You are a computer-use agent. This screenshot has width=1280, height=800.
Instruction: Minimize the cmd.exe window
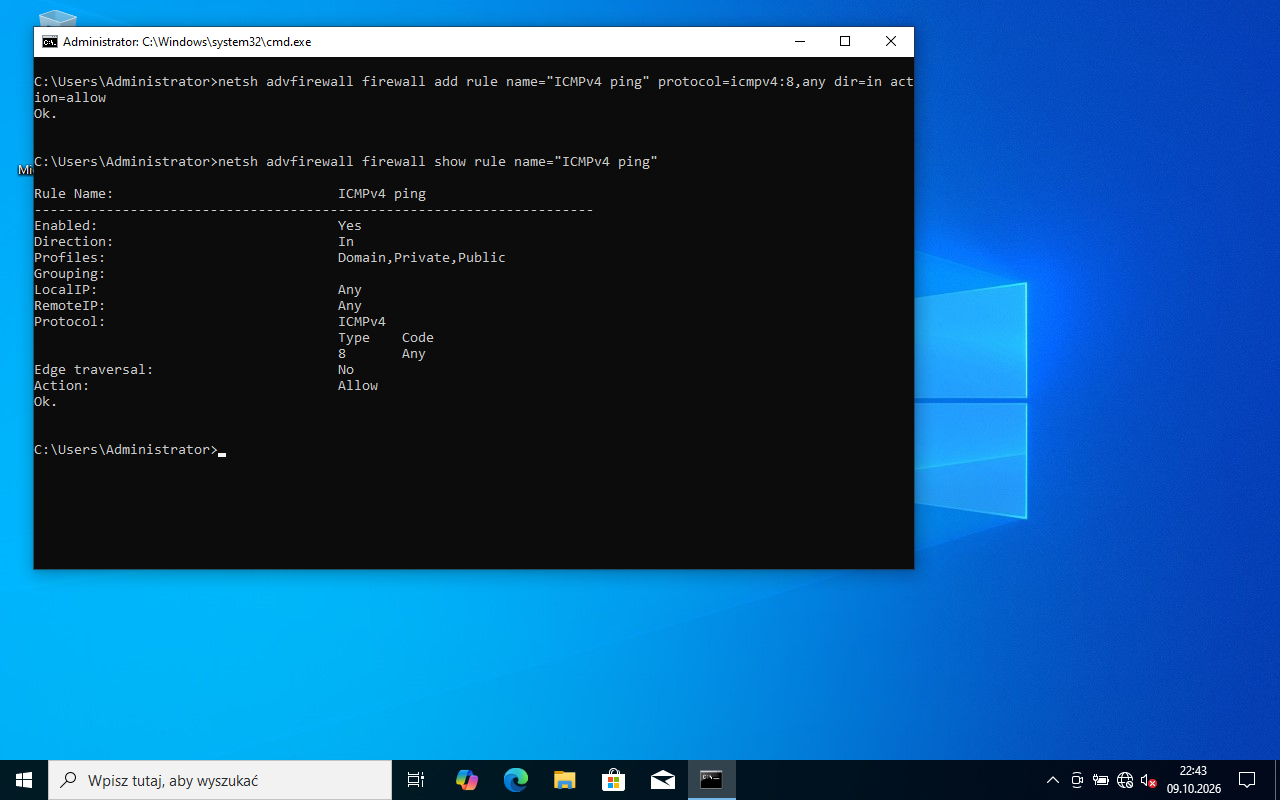pyautogui.click(x=799, y=41)
